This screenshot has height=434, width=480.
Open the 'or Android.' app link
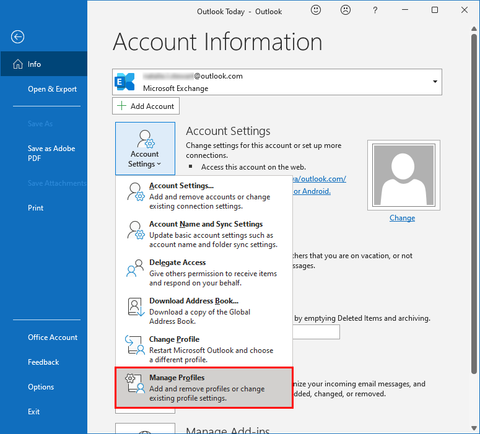click(x=312, y=191)
